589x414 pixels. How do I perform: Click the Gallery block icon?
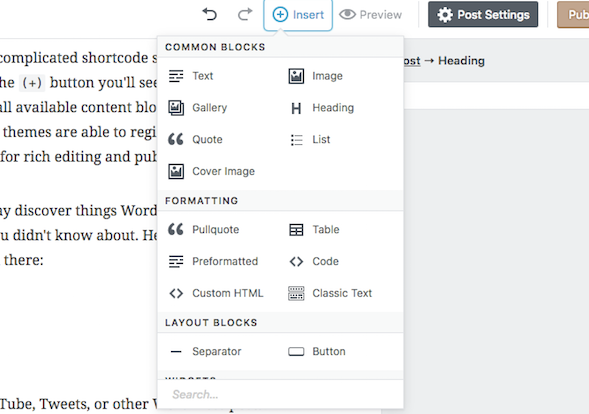coord(176,108)
